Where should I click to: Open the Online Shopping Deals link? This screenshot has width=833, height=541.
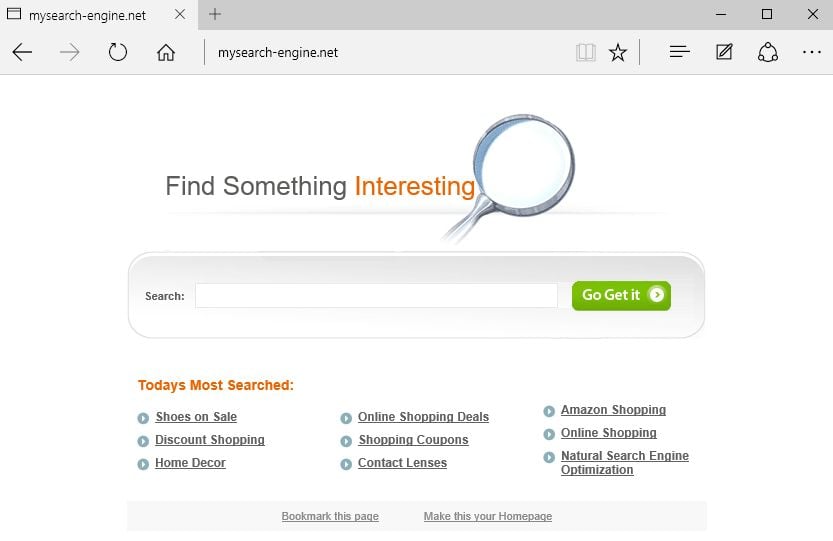point(423,417)
